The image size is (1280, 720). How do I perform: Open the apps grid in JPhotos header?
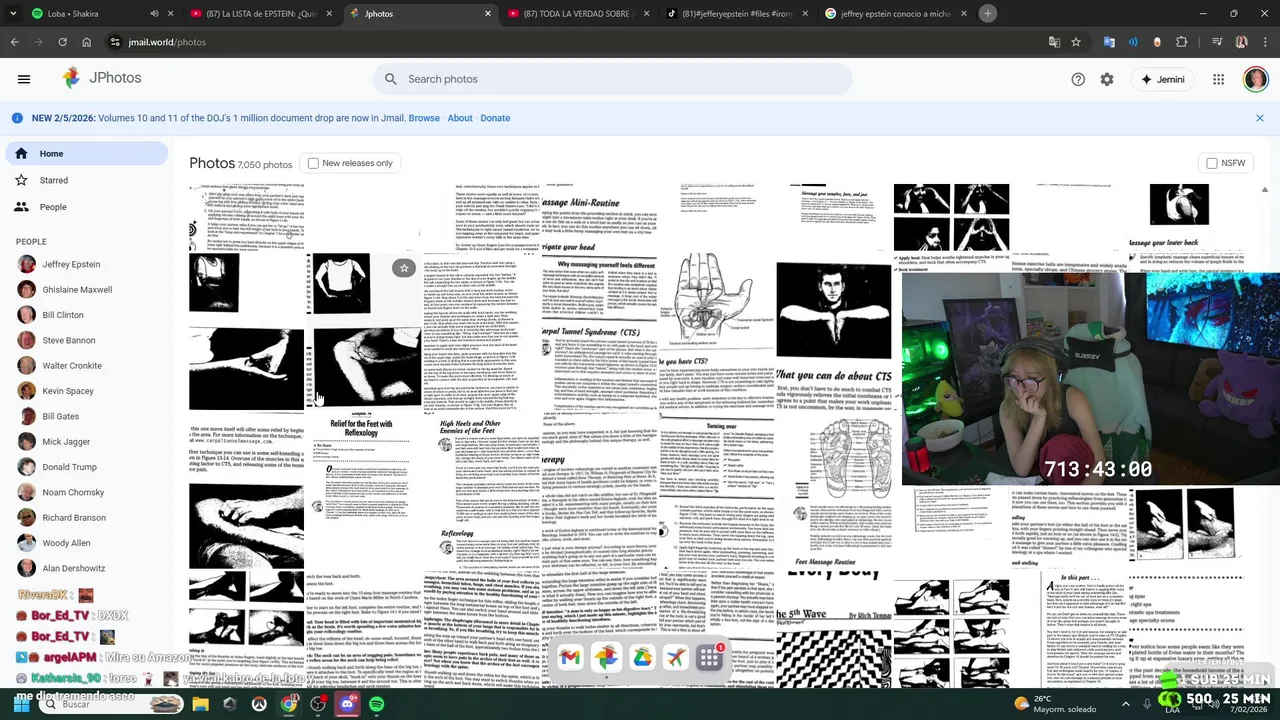coord(1218,79)
